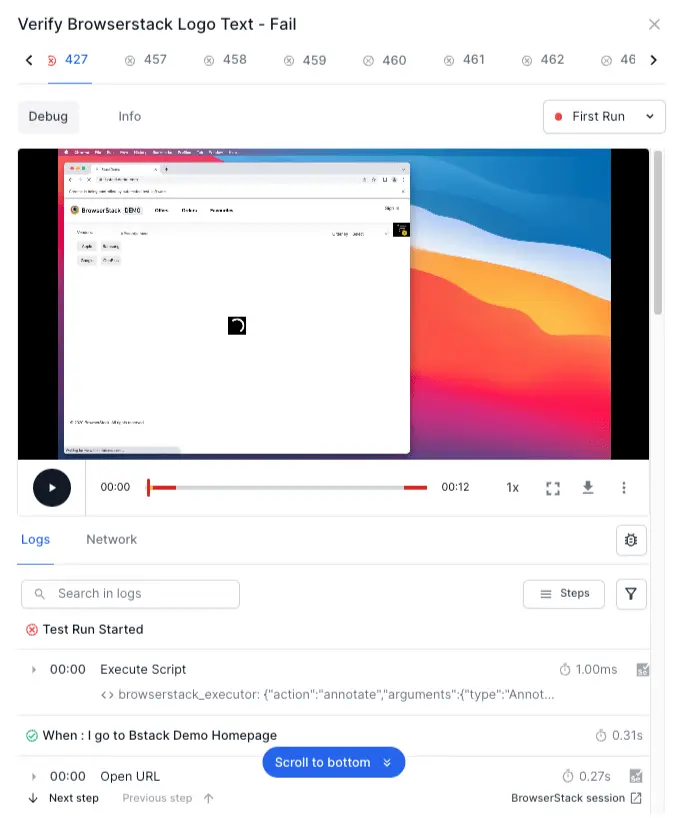The width and height of the screenshot is (674, 818).
Task: Open the BrowserStack session link
Action: (x=576, y=799)
